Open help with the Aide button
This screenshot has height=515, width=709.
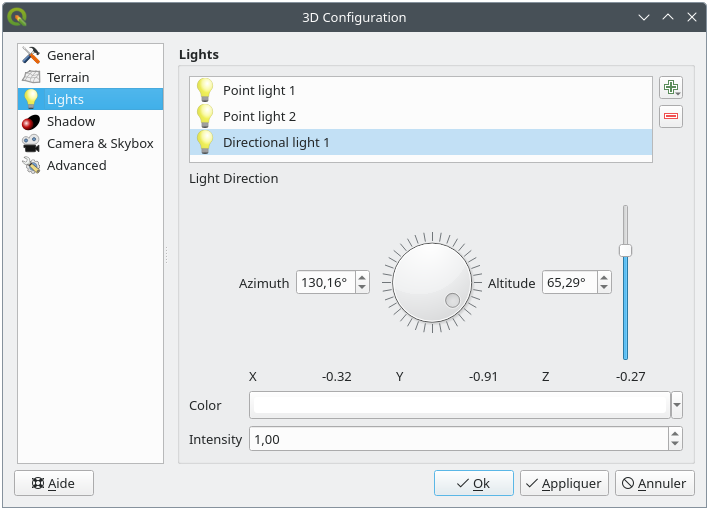point(54,483)
